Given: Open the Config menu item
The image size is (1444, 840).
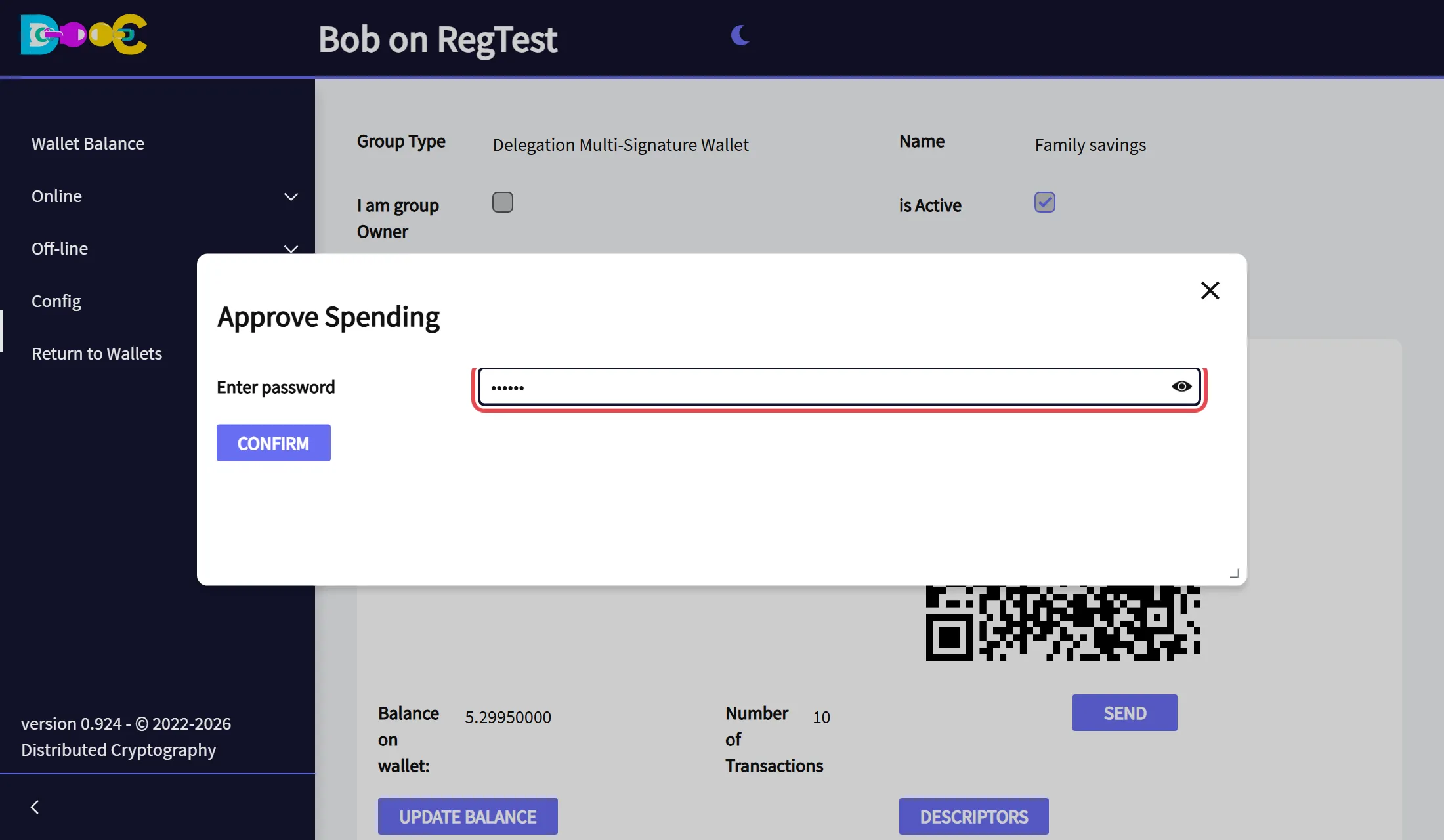Looking at the screenshot, I should point(56,301).
